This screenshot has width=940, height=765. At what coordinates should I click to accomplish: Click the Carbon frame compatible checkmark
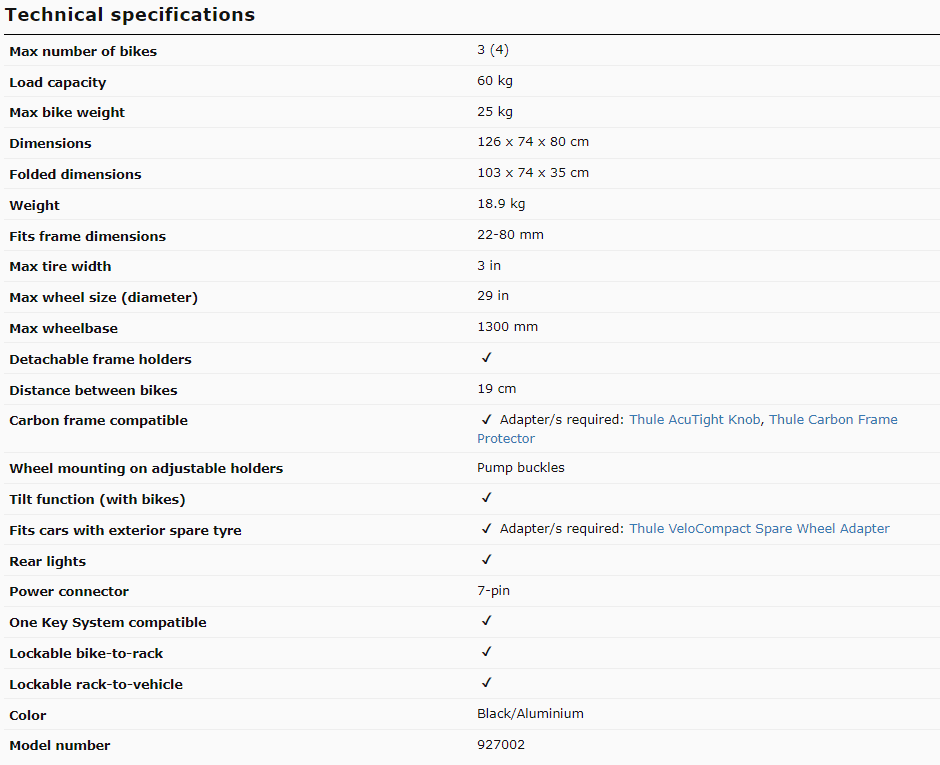[487, 420]
